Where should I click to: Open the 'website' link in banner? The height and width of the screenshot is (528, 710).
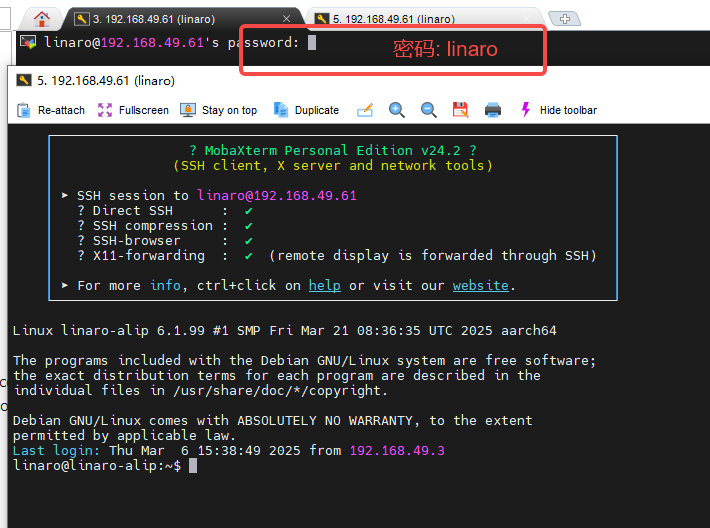pos(480,286)
